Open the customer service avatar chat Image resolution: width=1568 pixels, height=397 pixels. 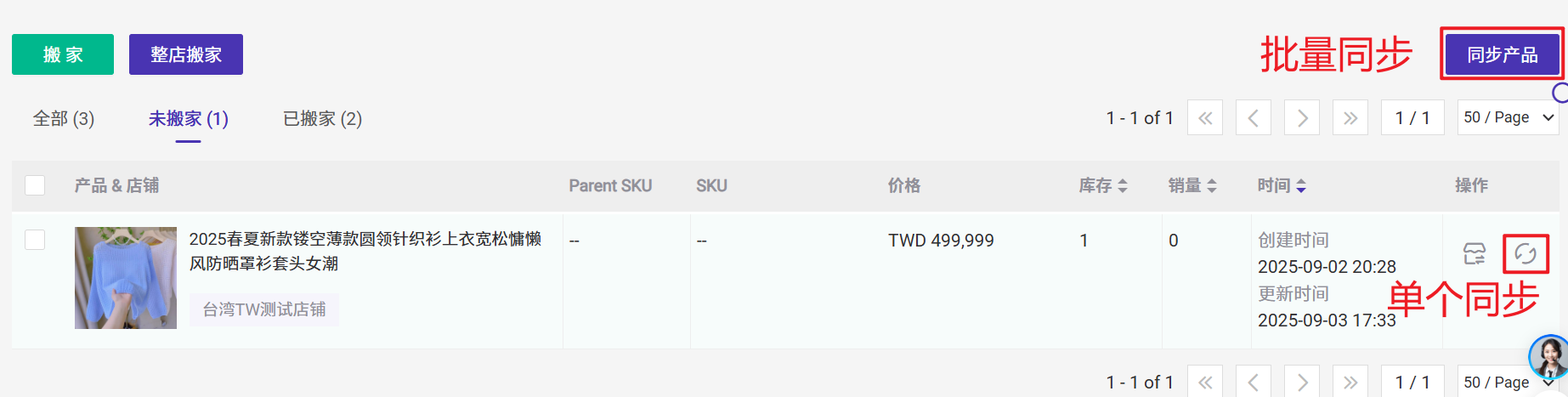click(1550, 356)
